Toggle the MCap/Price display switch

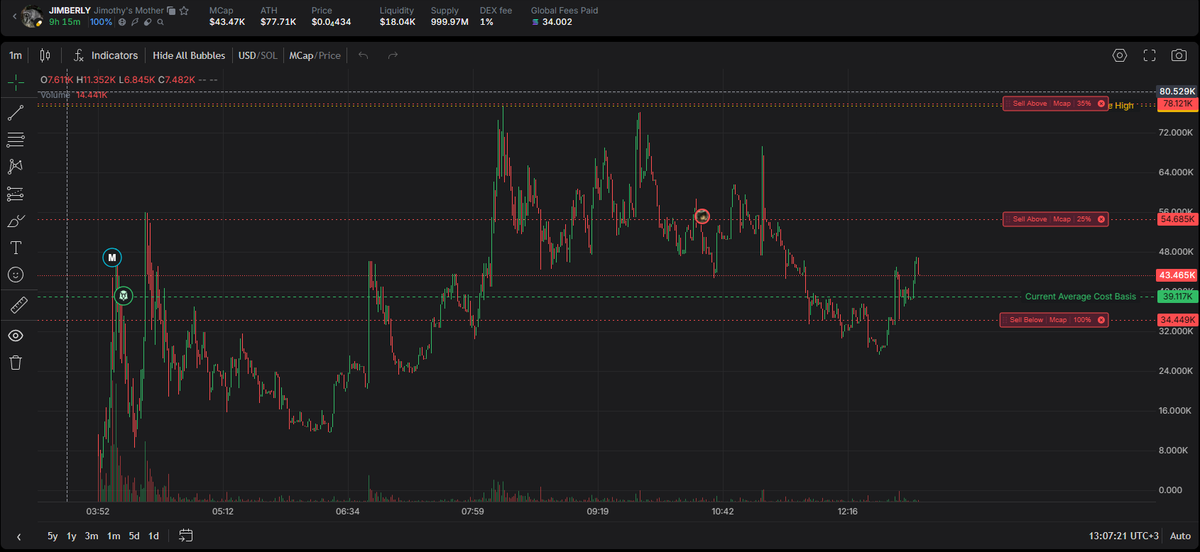tap(315, 56)
